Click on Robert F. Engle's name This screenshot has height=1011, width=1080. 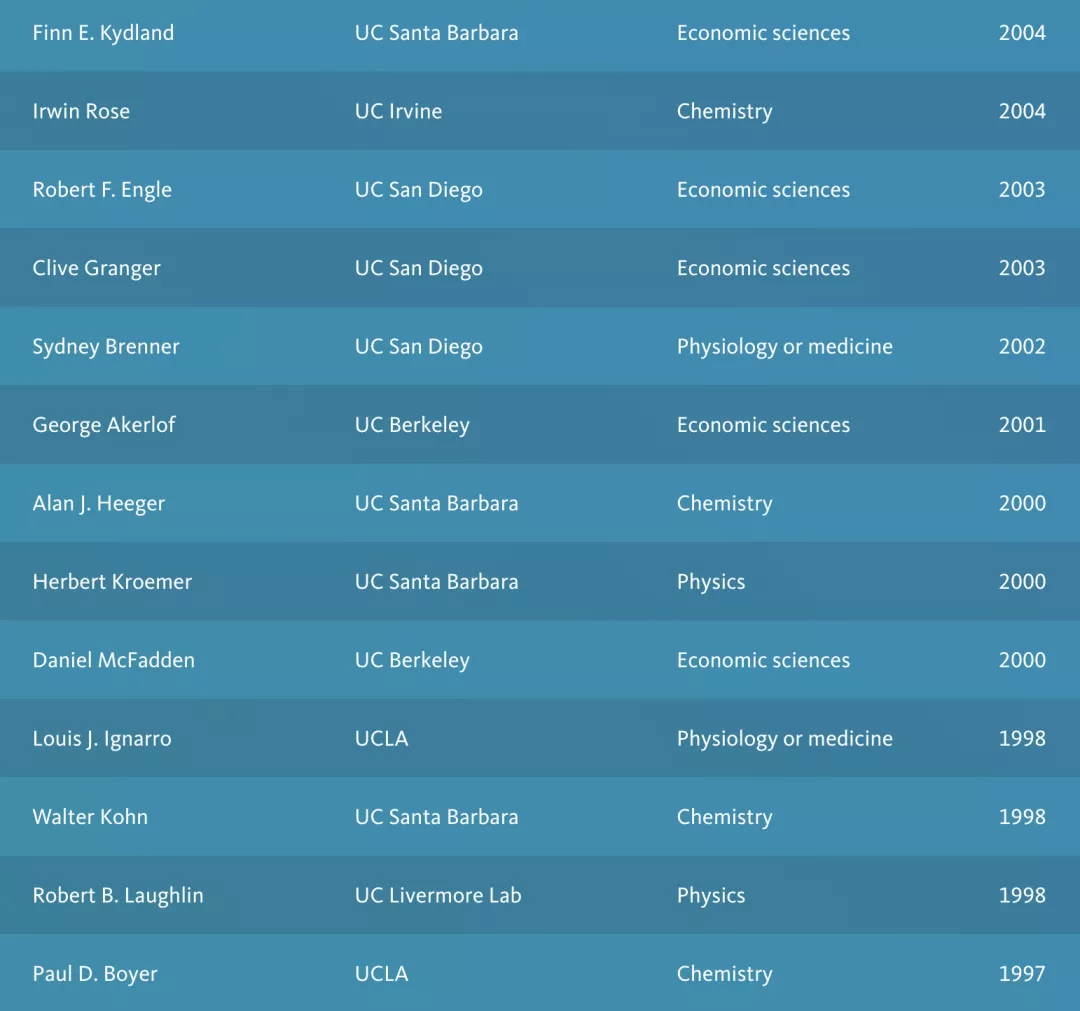pos(102,190)
